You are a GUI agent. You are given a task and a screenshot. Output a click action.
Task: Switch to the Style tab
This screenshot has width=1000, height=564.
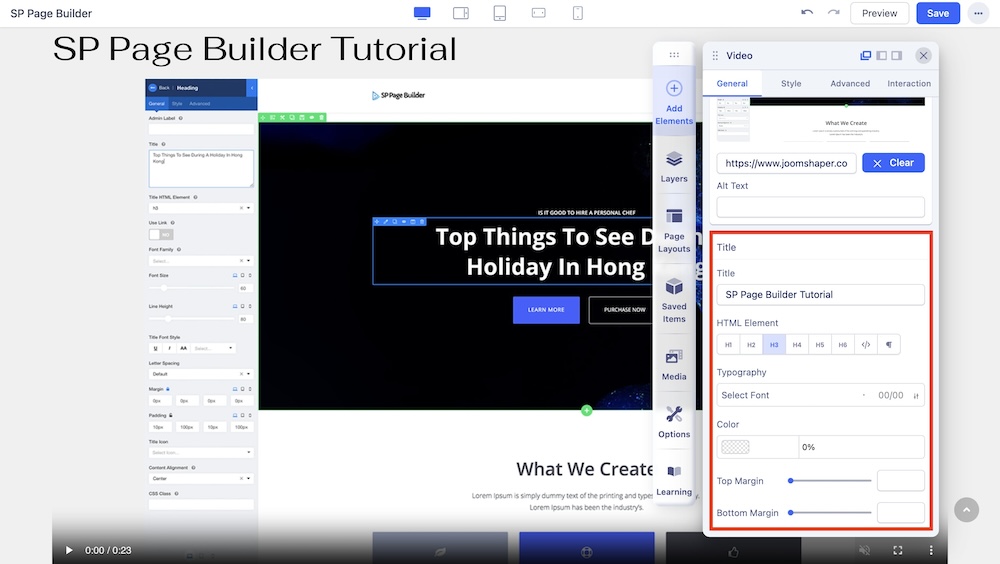click(x=791, y=84)
